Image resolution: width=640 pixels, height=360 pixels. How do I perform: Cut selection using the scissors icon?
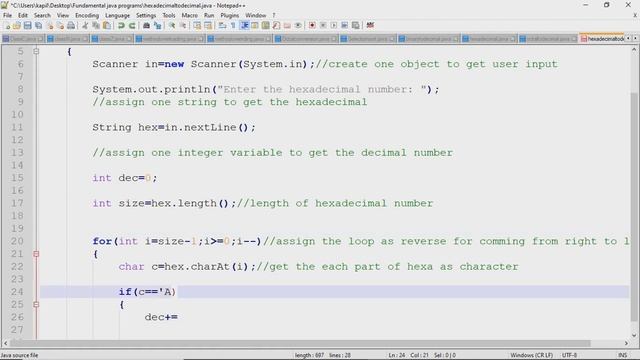click(85, 26)
